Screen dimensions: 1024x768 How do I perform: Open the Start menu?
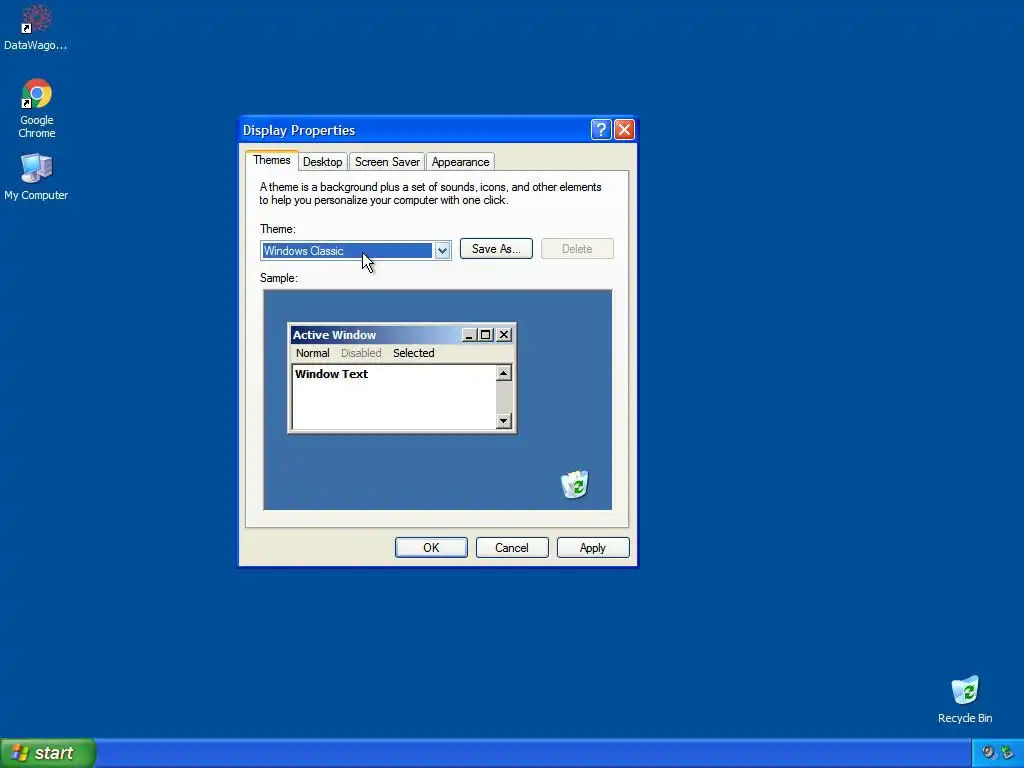[48, 753]
